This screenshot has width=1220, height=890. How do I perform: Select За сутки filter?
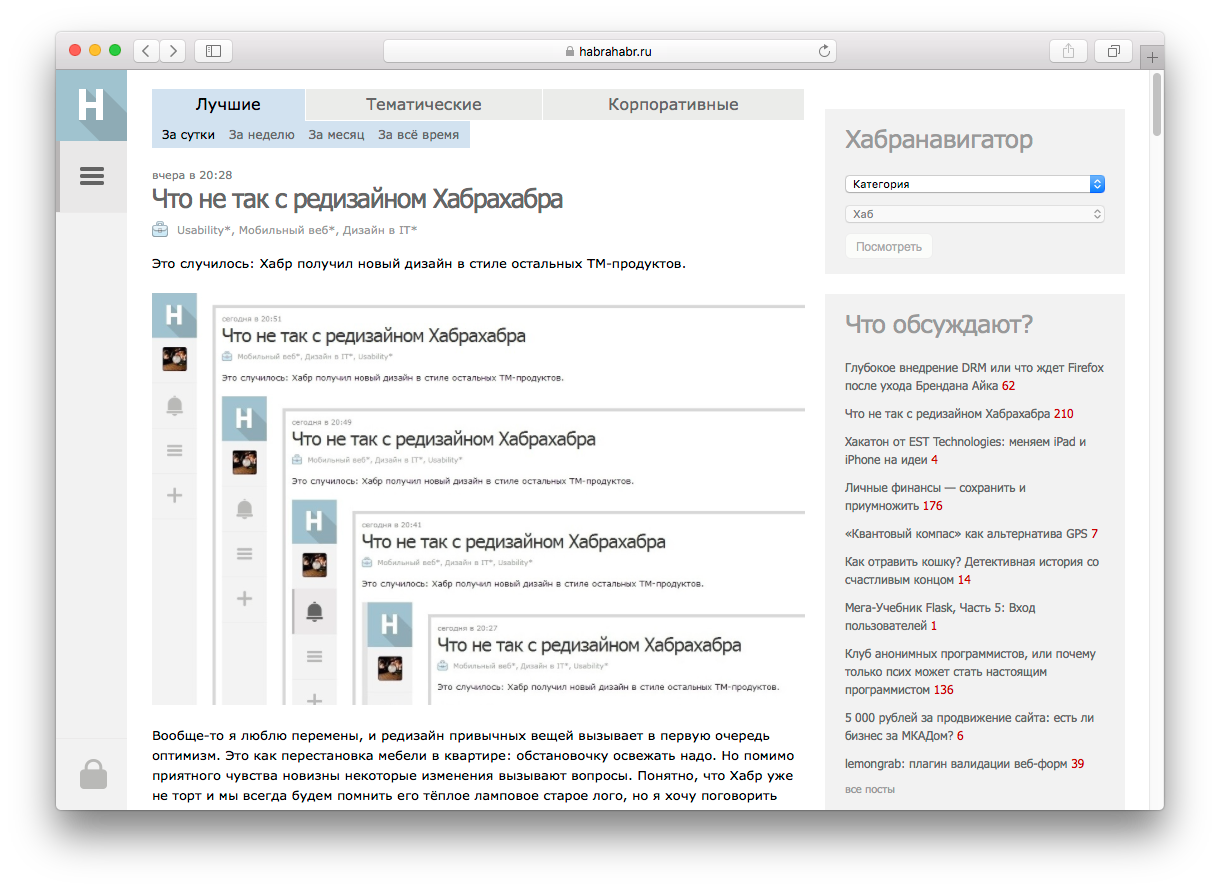tap(188, 135)
